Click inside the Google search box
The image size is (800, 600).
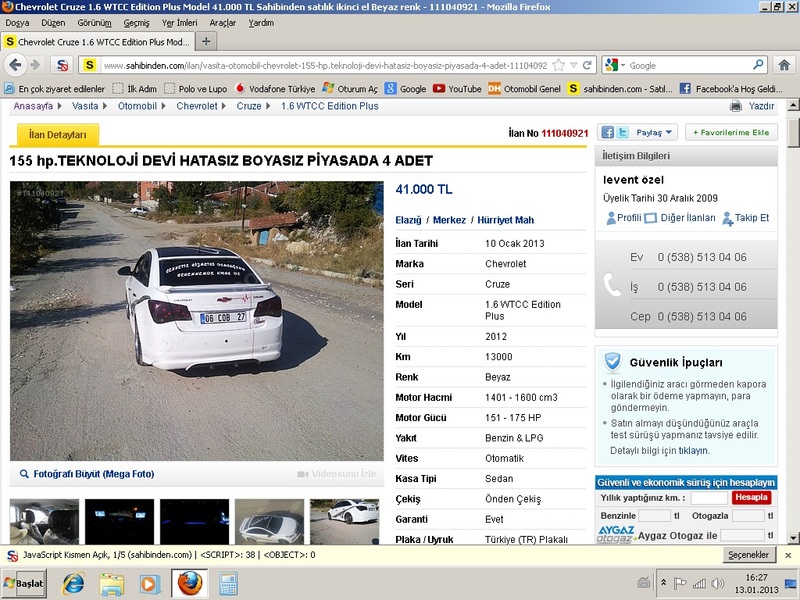coord(689,65)
